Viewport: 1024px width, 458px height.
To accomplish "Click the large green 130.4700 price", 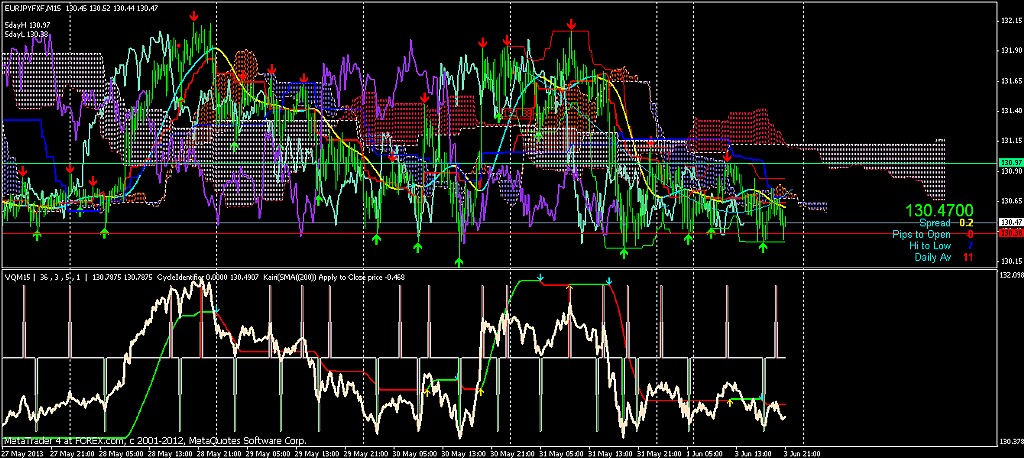I will click(x=940, y=210).
